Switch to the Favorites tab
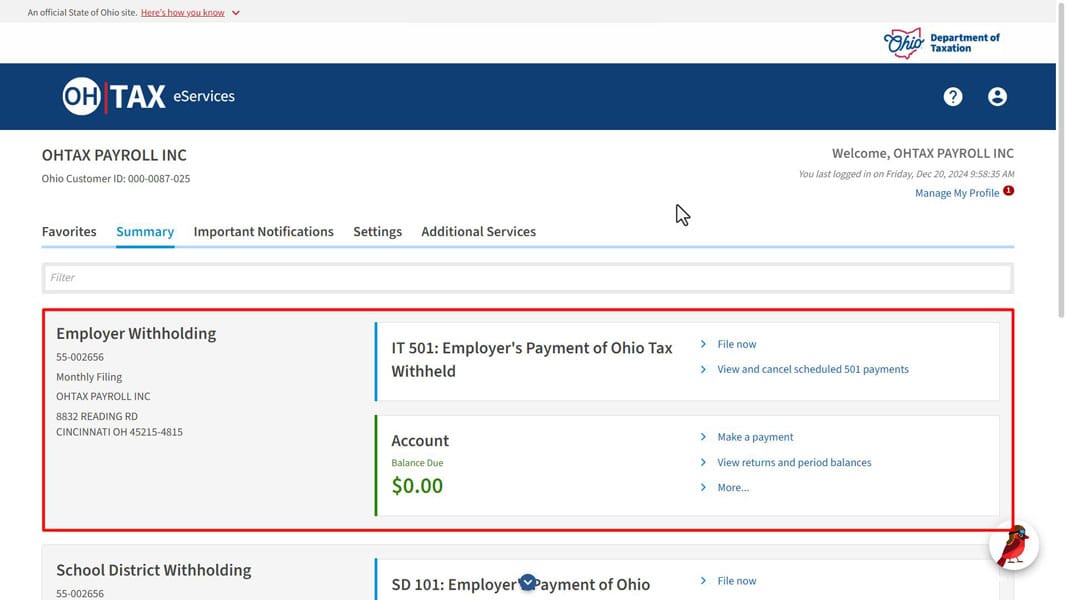The image size is (1067, 600). tap(69, 232)
